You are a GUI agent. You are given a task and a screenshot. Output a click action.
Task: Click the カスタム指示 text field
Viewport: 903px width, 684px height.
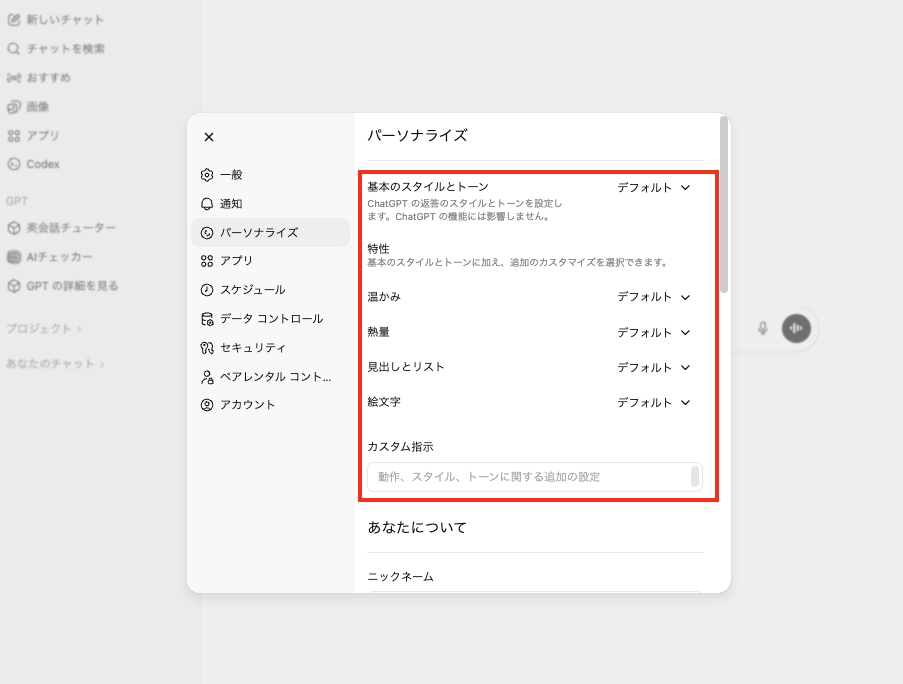click(x=530, y=477)
